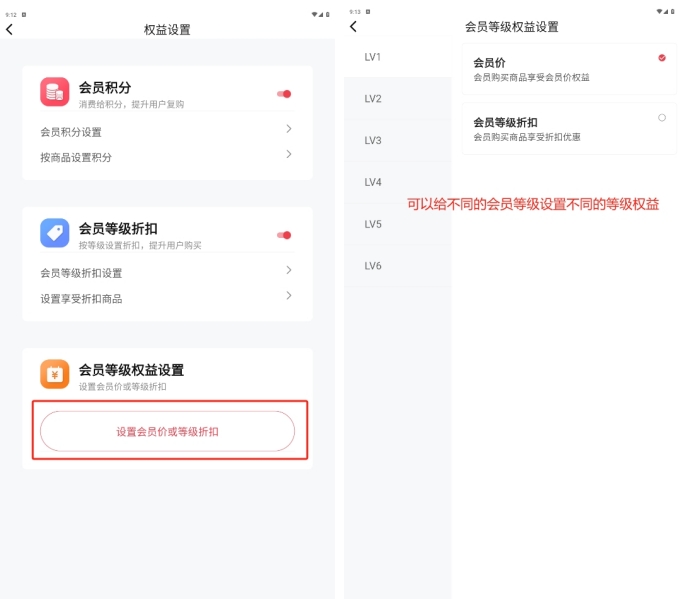Toggle the 会员等级折扣 switch

coord(284,235)
